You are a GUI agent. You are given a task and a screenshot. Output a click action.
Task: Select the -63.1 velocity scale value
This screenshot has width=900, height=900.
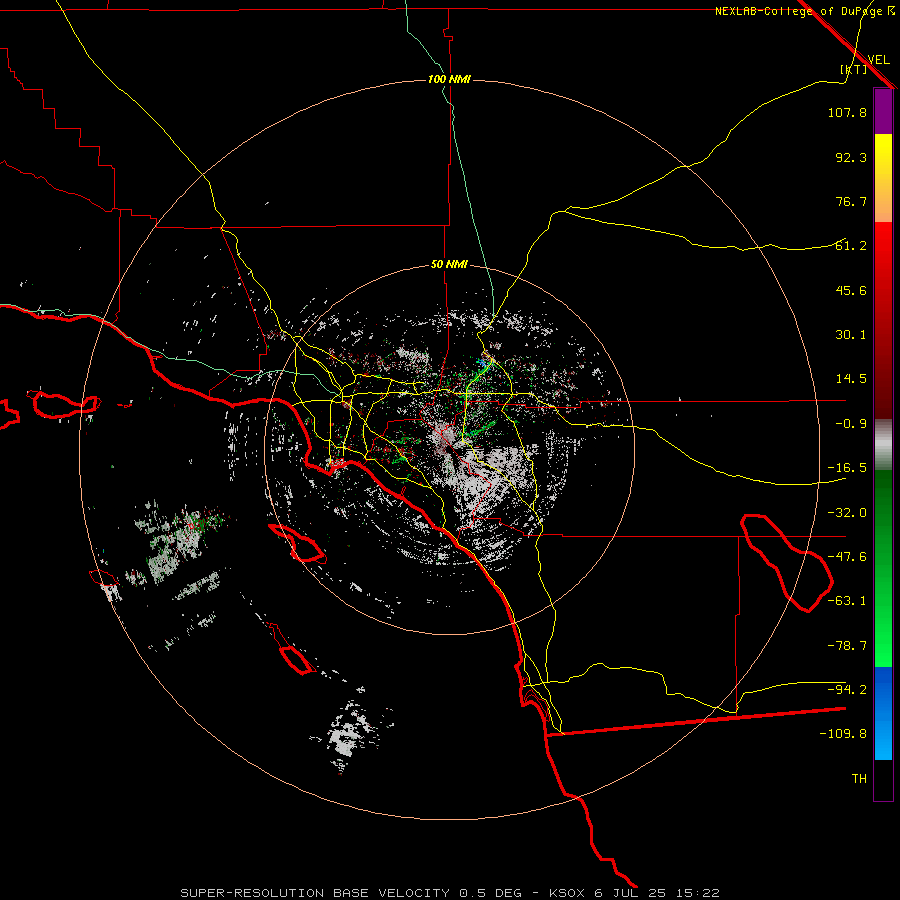(847, 601)
